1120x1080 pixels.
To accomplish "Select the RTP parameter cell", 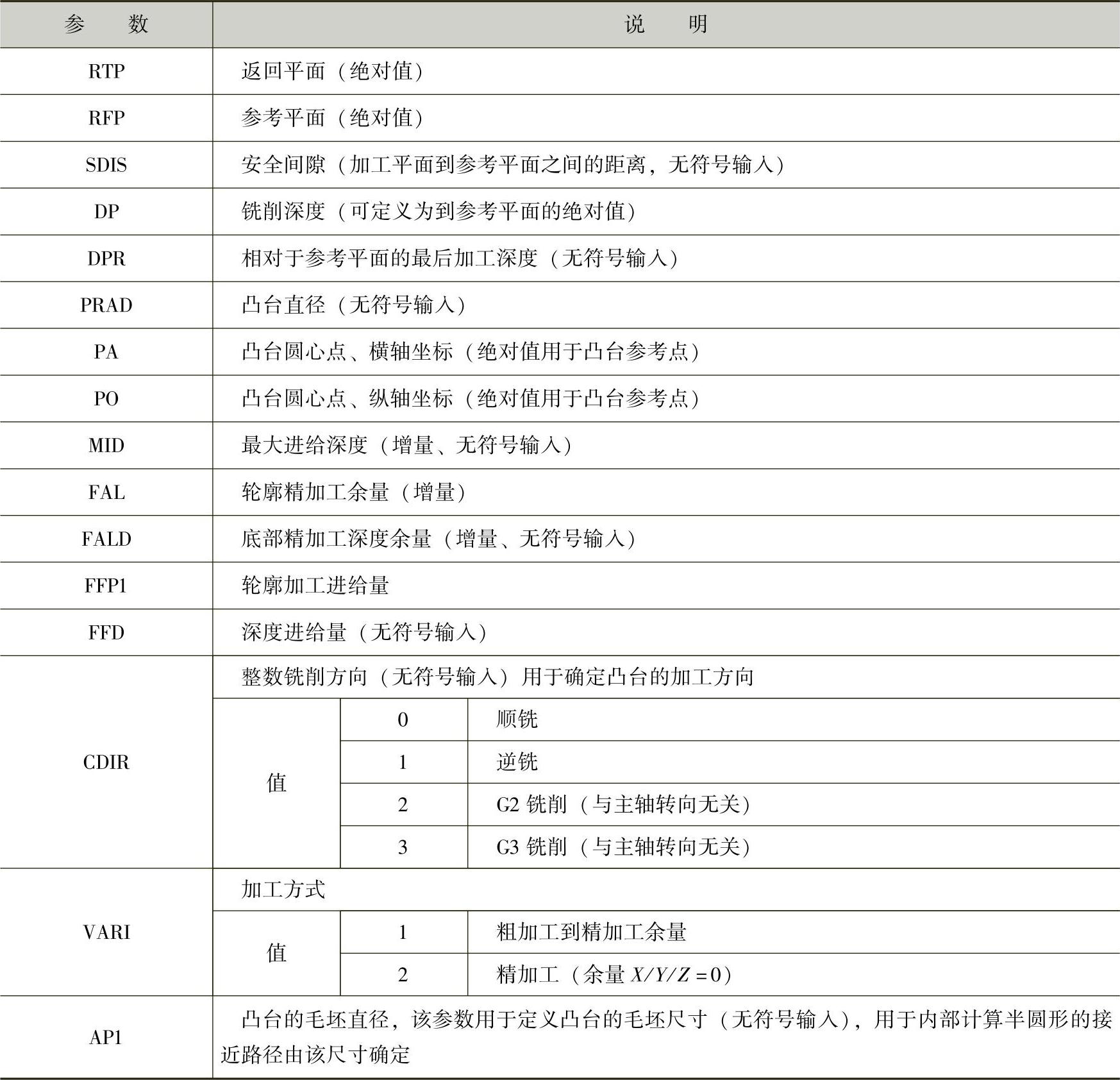I will pos(106,71).
